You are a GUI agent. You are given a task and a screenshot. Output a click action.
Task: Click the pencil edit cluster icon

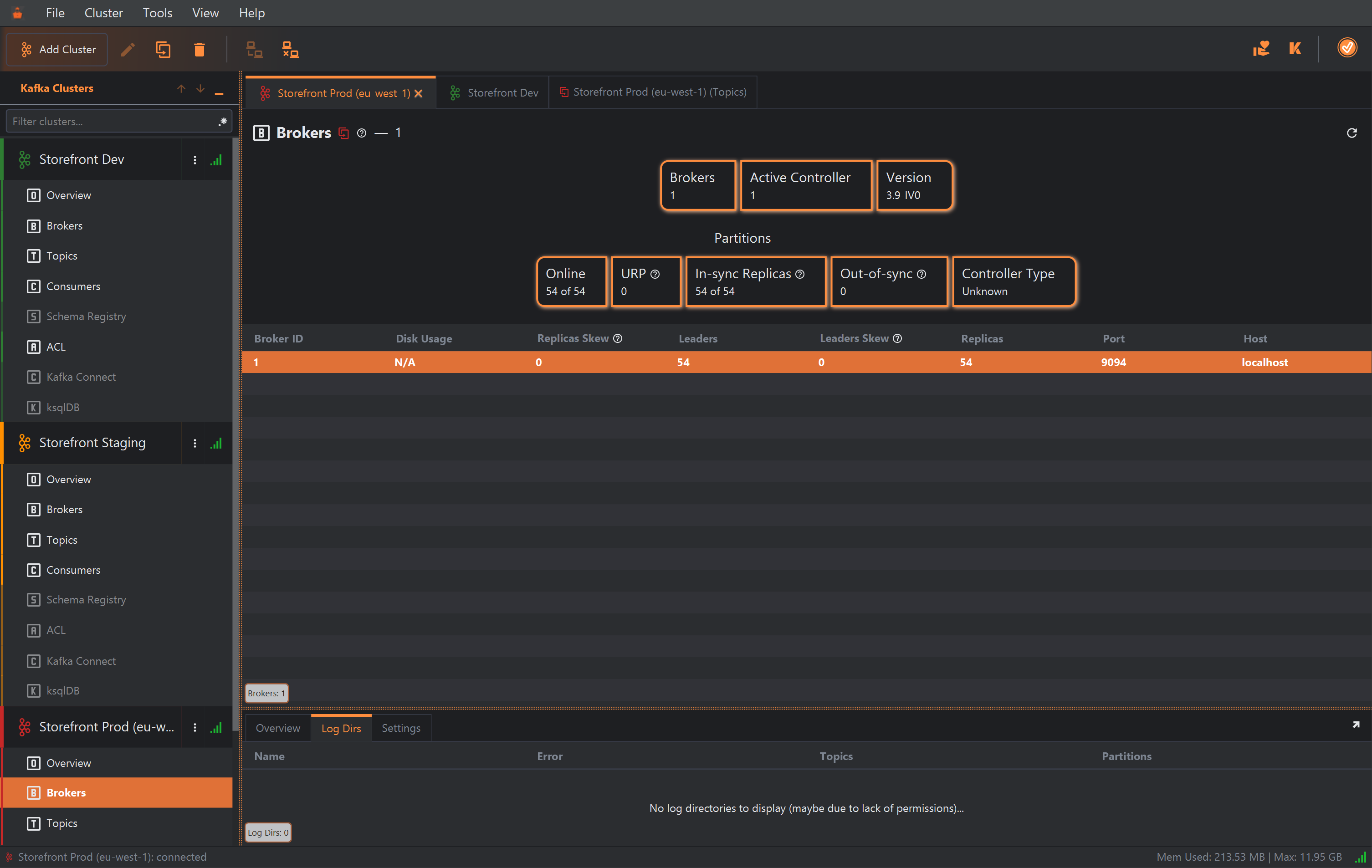(128, 50)
